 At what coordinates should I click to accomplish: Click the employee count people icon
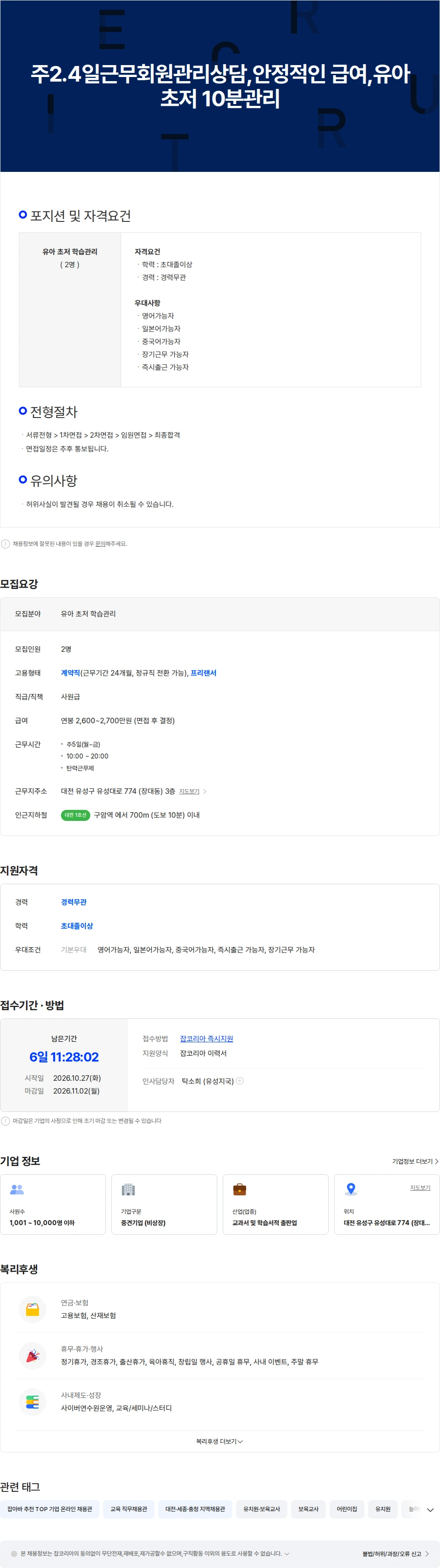pyautogui.click(x=17, y=1189)
